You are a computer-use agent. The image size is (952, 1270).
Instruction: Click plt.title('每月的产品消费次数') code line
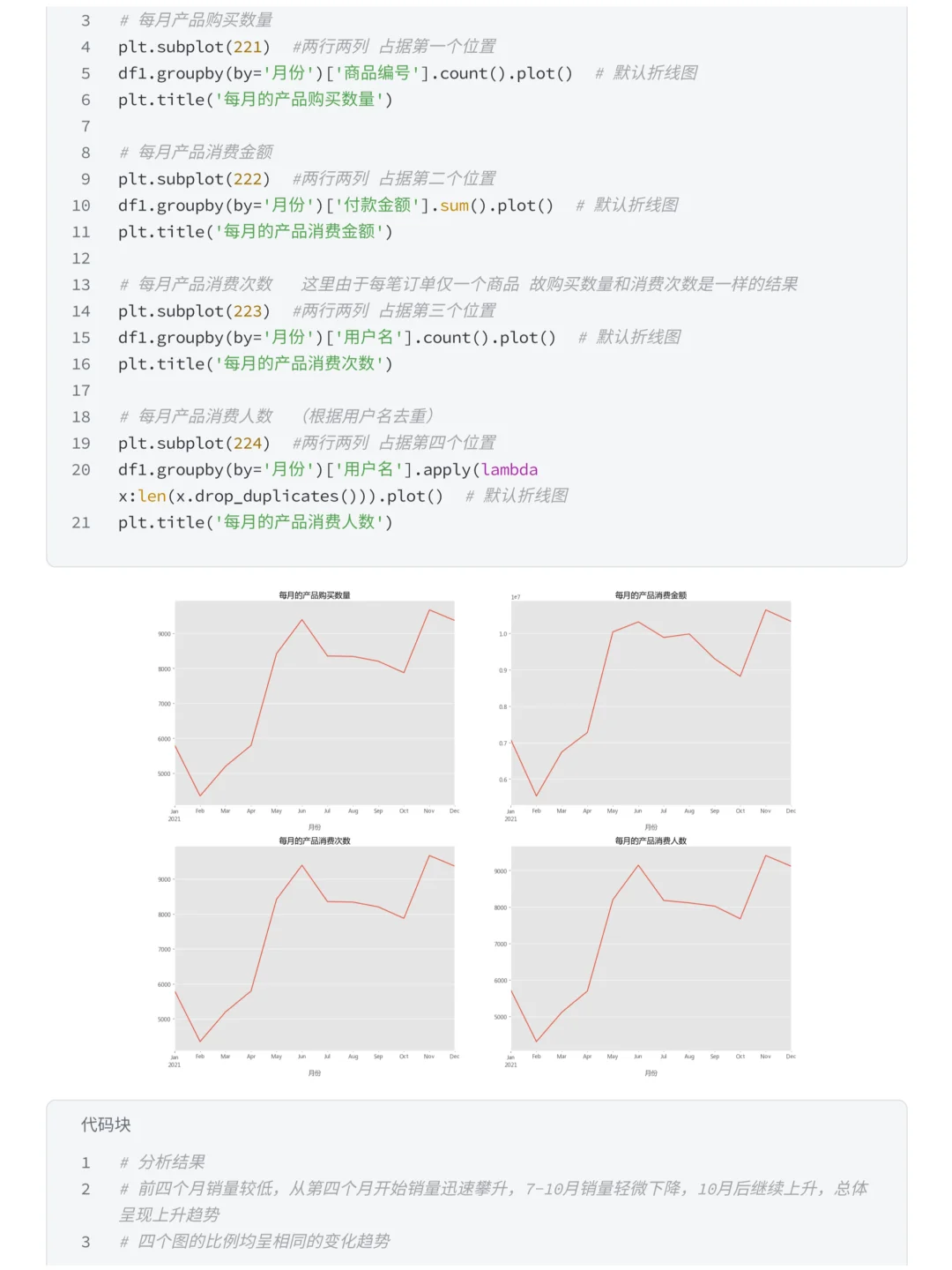pos(256,364)
